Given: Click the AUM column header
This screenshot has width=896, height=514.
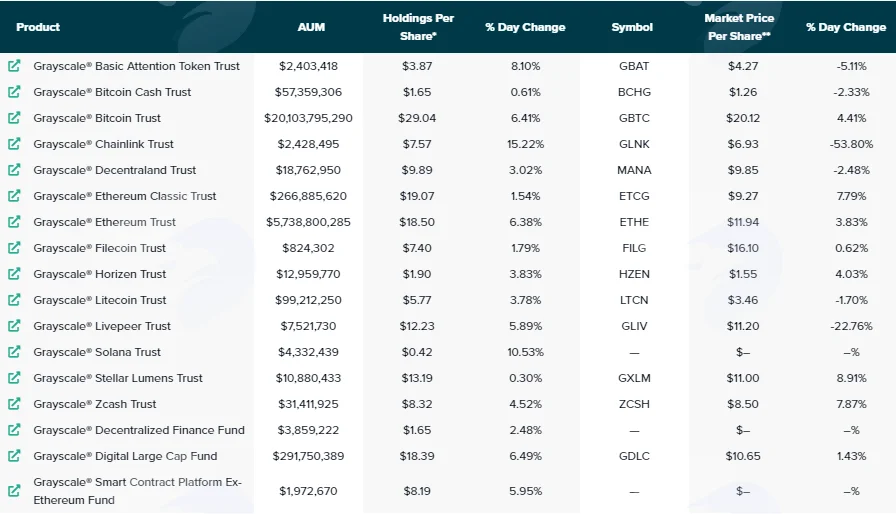Looking at the screenshot, I should (311, 27).
